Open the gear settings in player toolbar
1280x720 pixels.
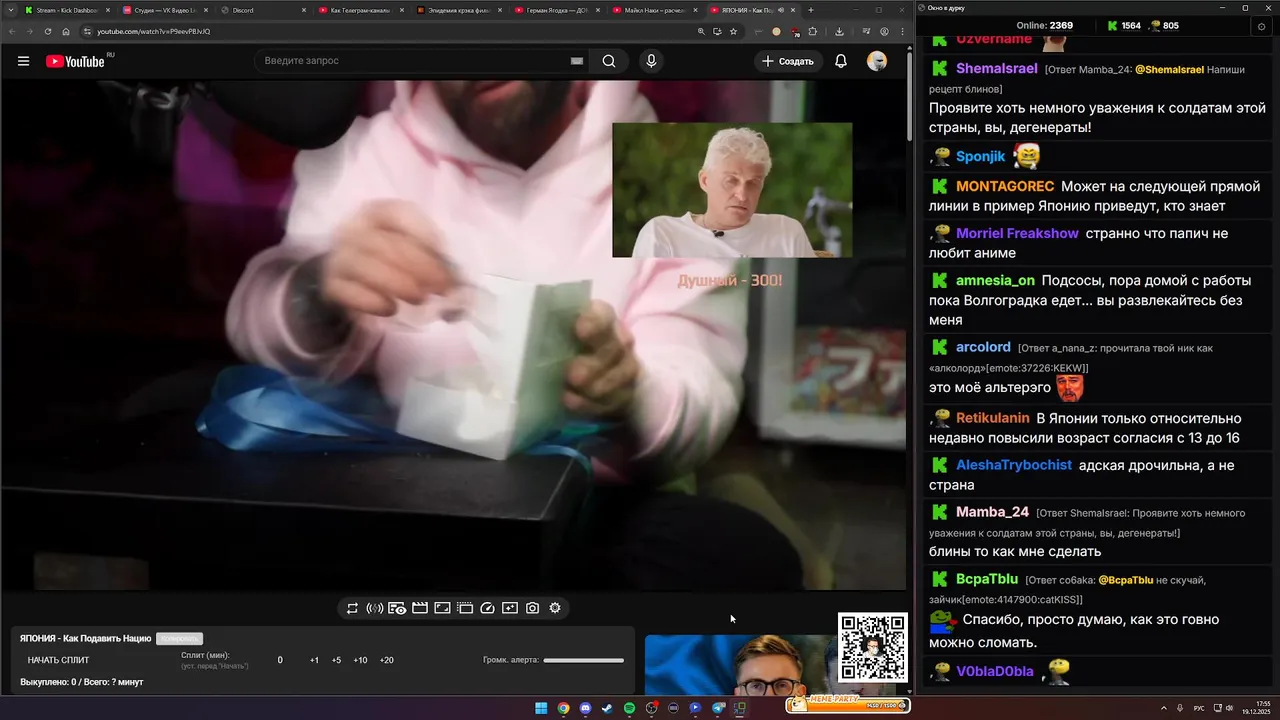point(555,608)
